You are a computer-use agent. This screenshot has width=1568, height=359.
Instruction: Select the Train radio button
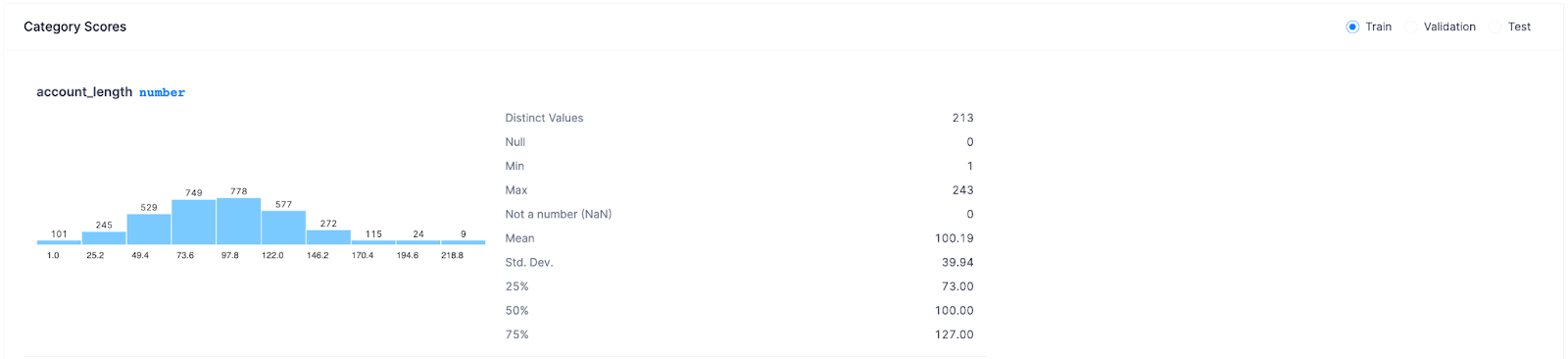1352,26
